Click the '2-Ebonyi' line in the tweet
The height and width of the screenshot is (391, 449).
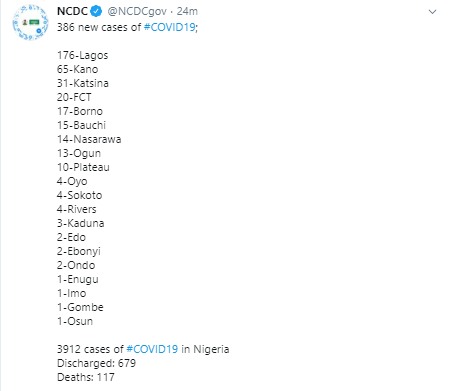click(x=79, y=251)
